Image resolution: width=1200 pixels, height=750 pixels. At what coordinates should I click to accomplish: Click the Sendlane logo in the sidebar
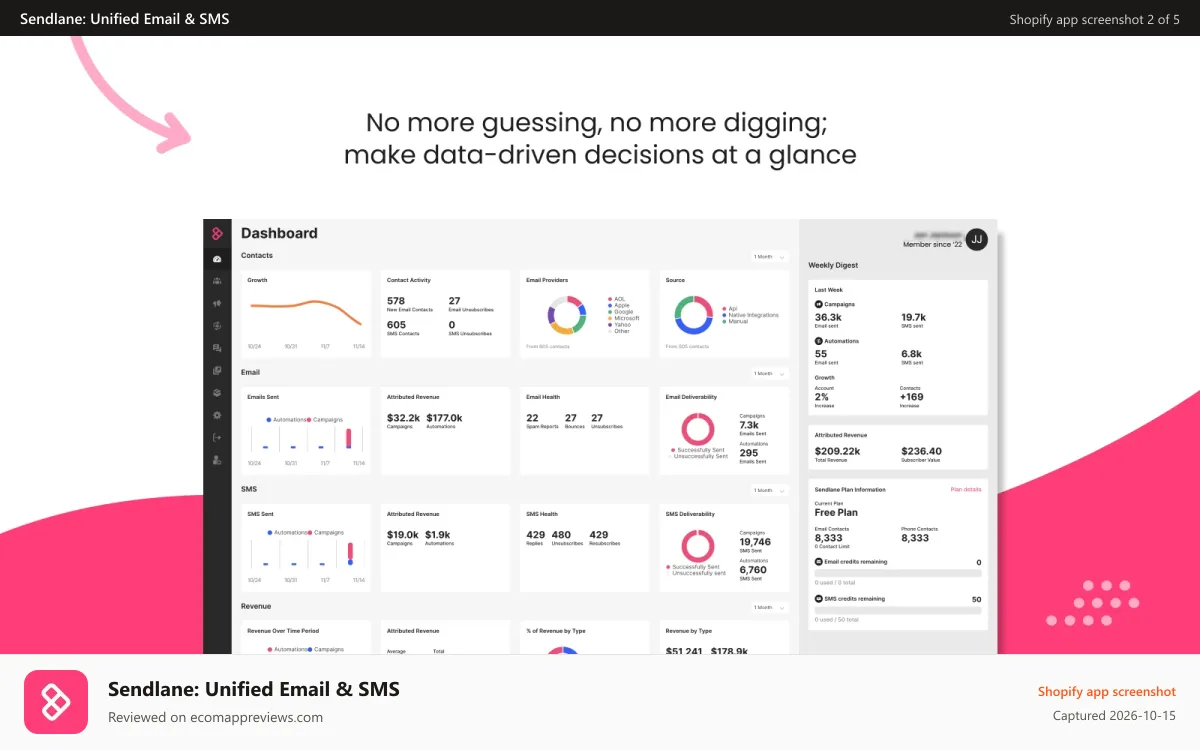[217, 233]
